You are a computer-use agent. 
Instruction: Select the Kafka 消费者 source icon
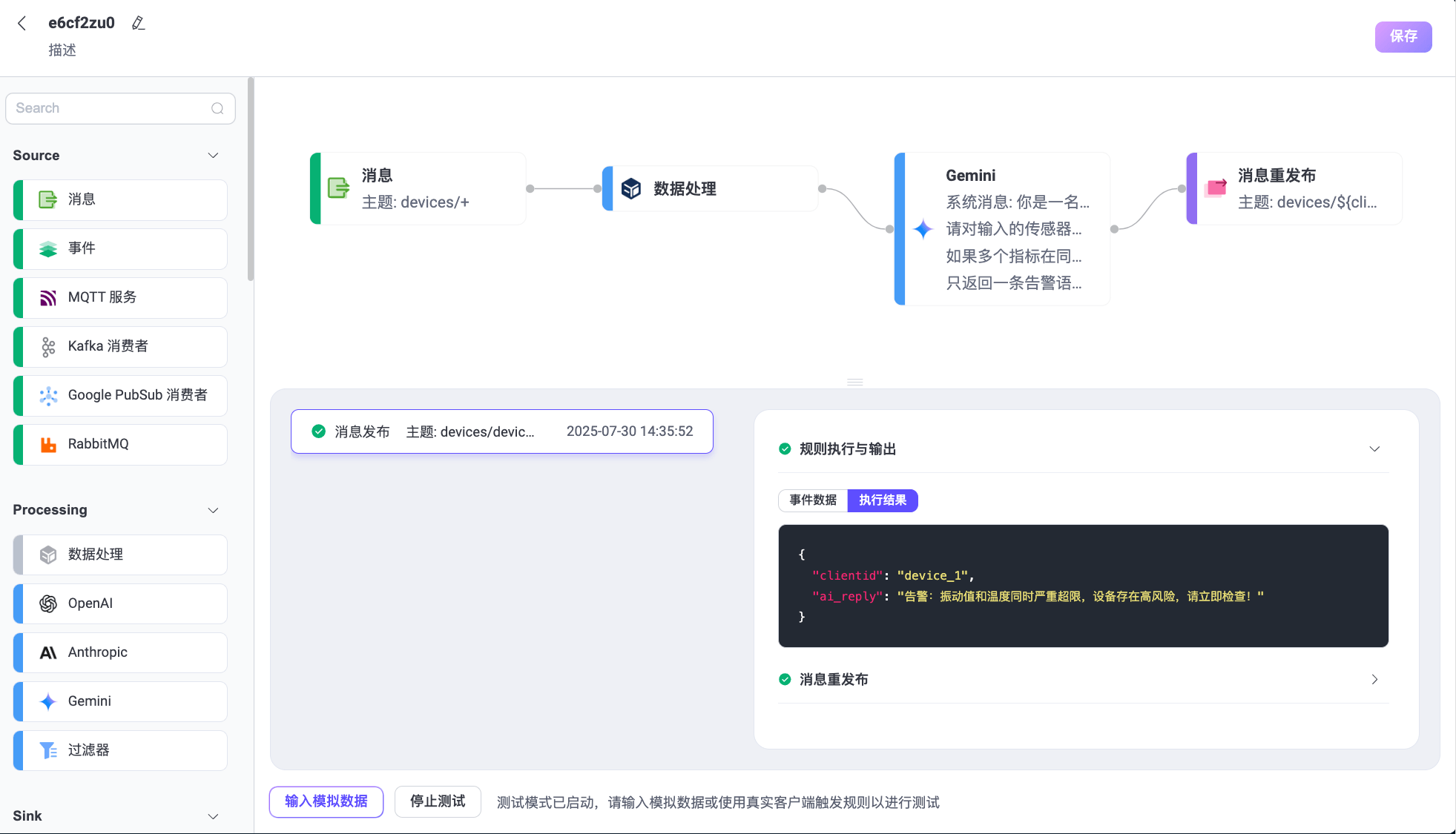pos(47,346)
